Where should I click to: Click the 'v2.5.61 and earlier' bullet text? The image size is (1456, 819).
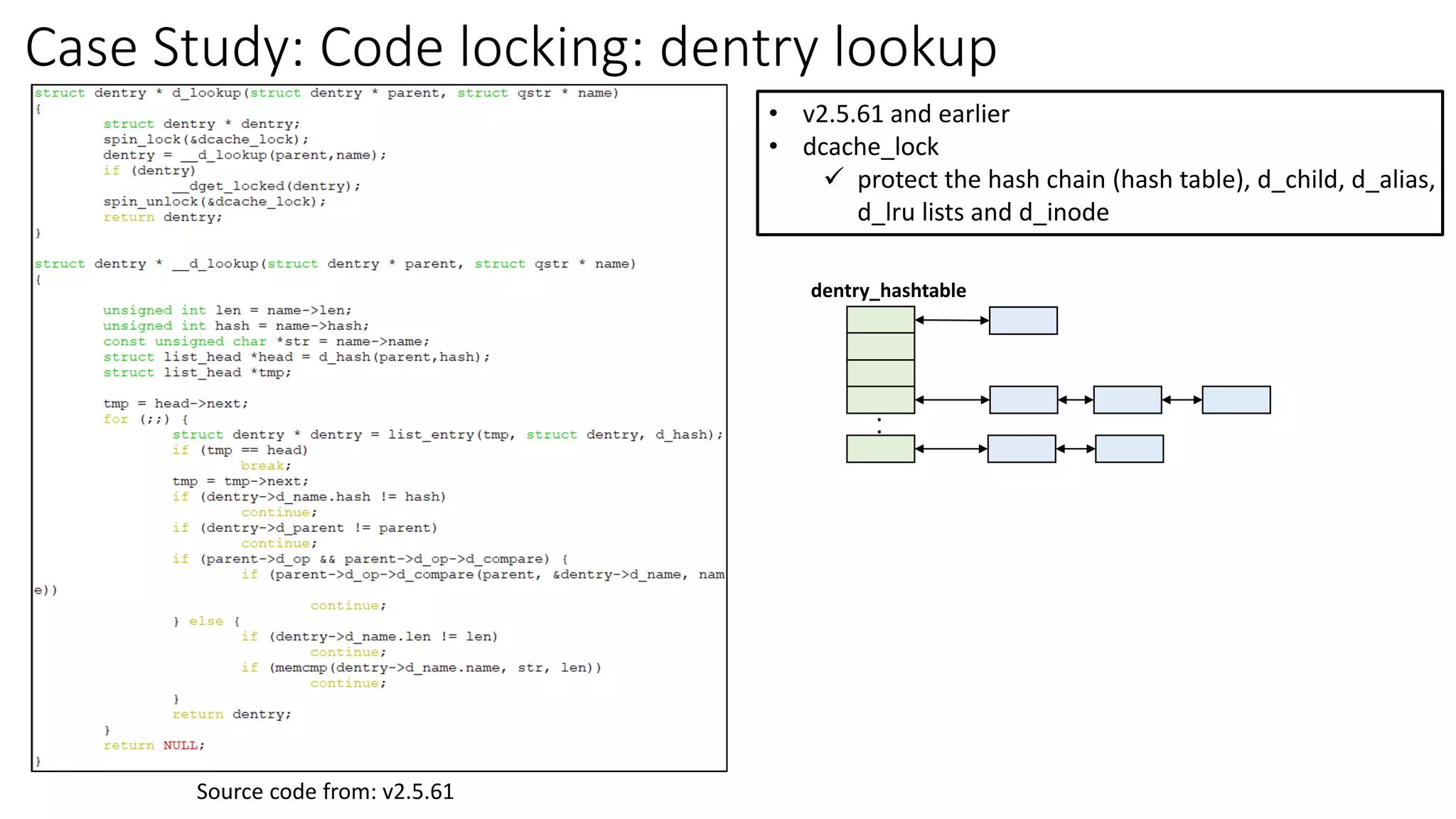point(906,114)
